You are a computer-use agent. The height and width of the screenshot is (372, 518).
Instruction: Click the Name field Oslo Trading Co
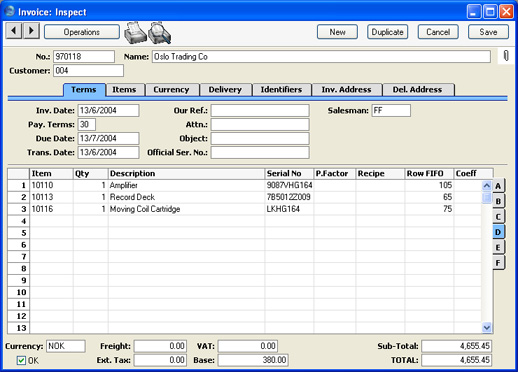[321, 56]
